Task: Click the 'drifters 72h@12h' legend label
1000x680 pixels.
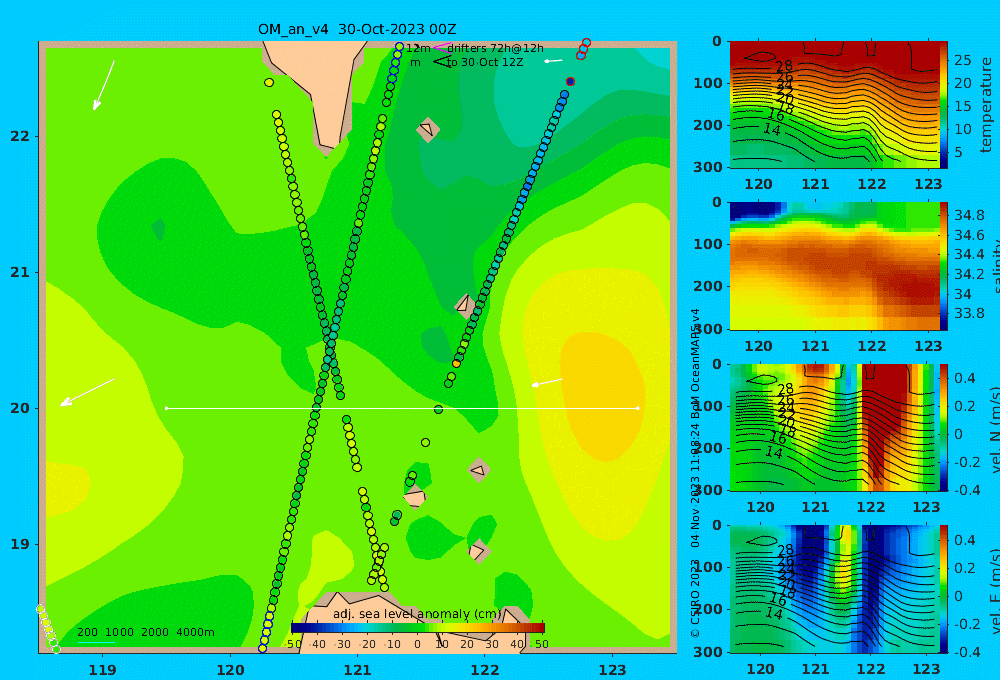Action: [x=495, y=48]
